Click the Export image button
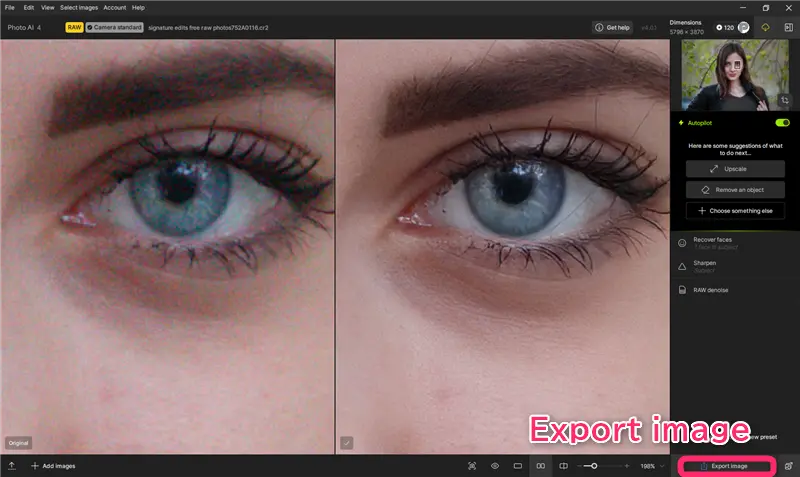 pos(727,466)
